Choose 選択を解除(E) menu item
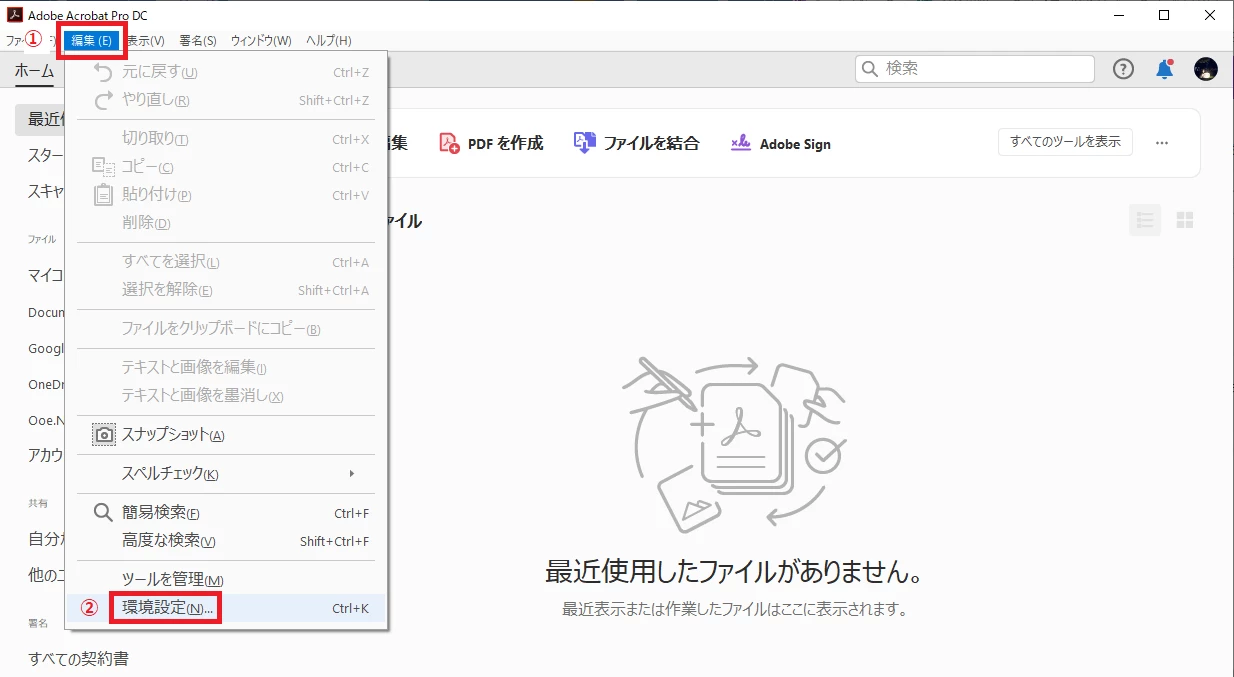Screen dimensions: 1234x677 click(x=225, y=290)
